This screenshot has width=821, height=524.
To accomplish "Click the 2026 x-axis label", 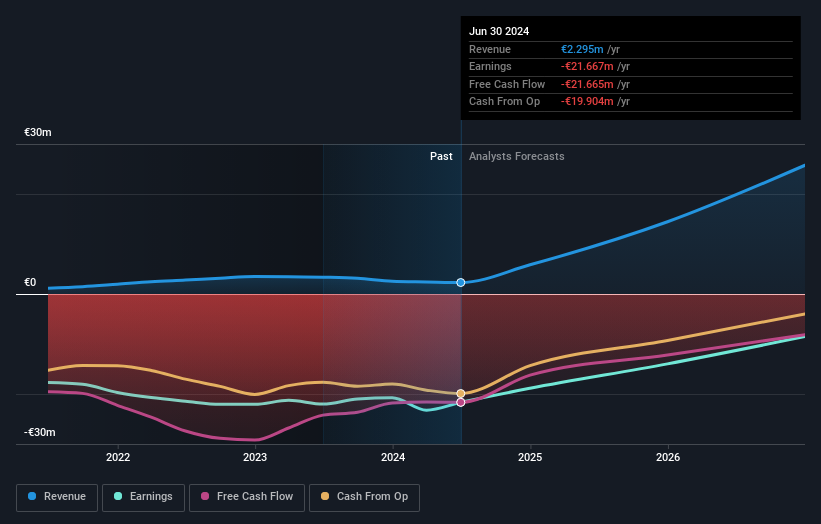I will click(668, 457).
